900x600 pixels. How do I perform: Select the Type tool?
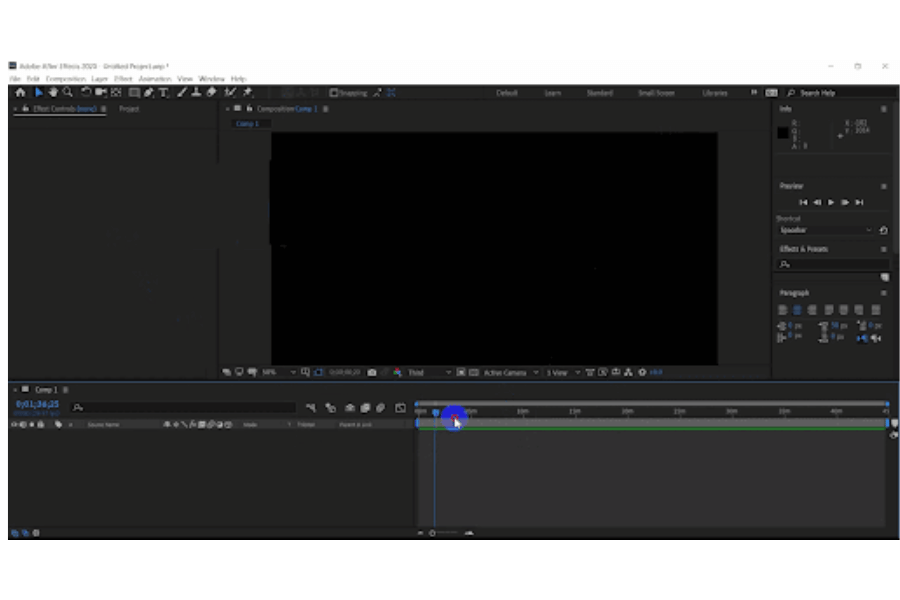[163, 93]
